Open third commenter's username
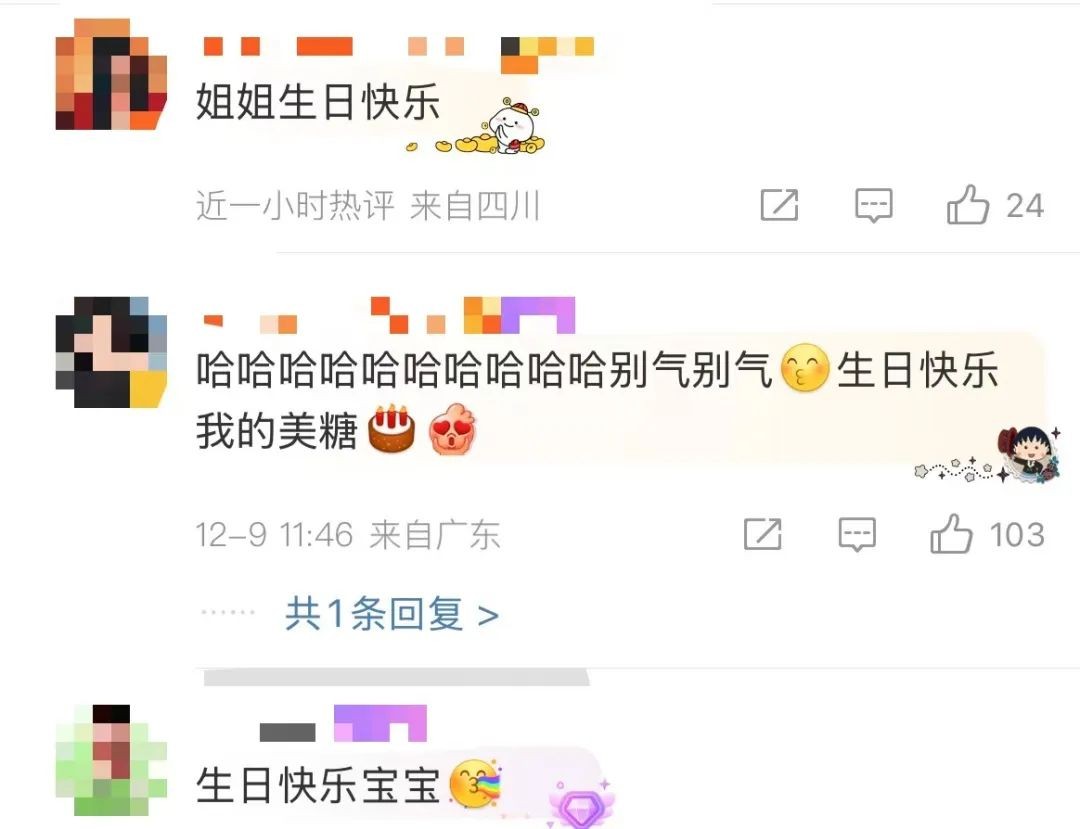 pyautogui.click(x=343, y=724)
